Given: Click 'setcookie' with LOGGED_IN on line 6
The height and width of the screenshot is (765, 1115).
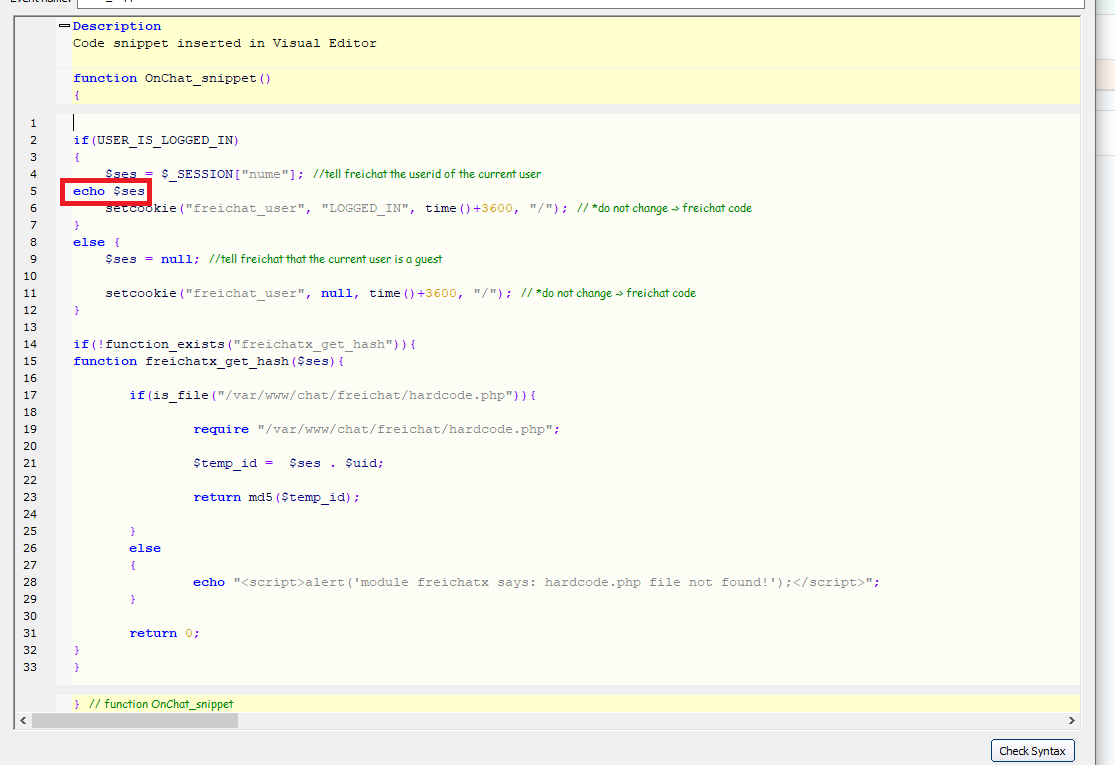Looking at the screenshot, I should 141,208.
